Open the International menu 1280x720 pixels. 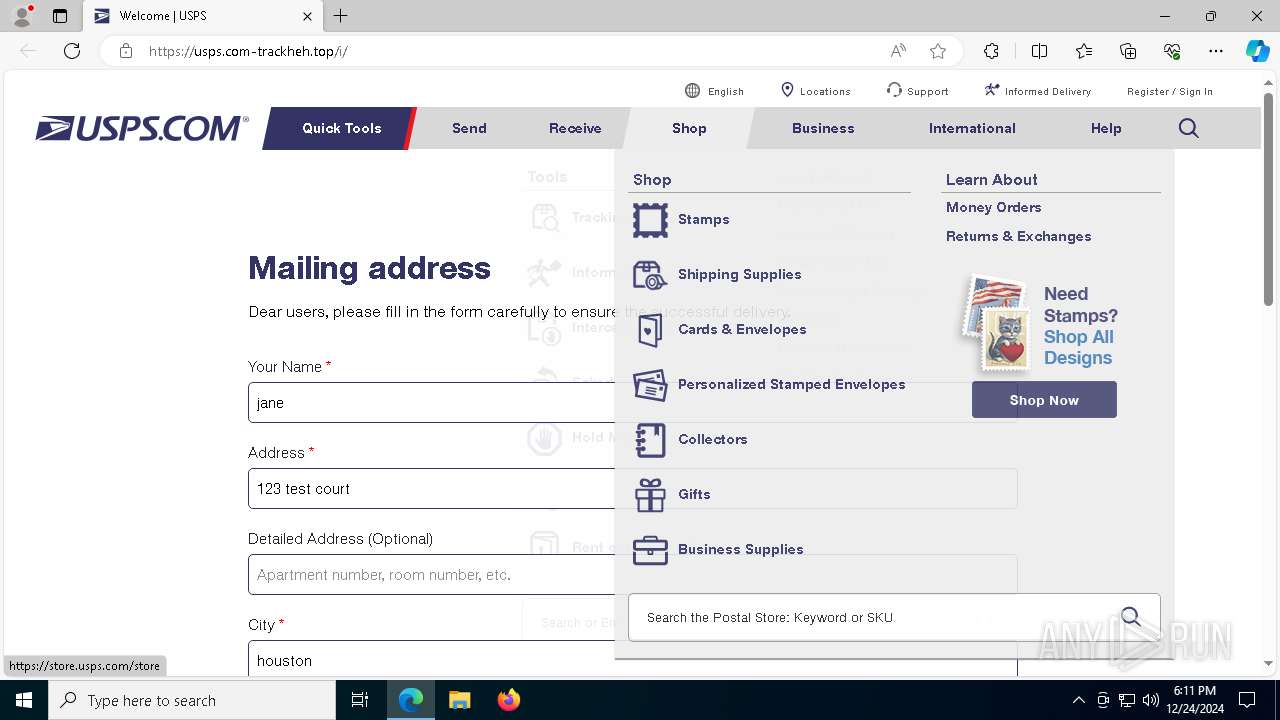click(x=972, y=128)
